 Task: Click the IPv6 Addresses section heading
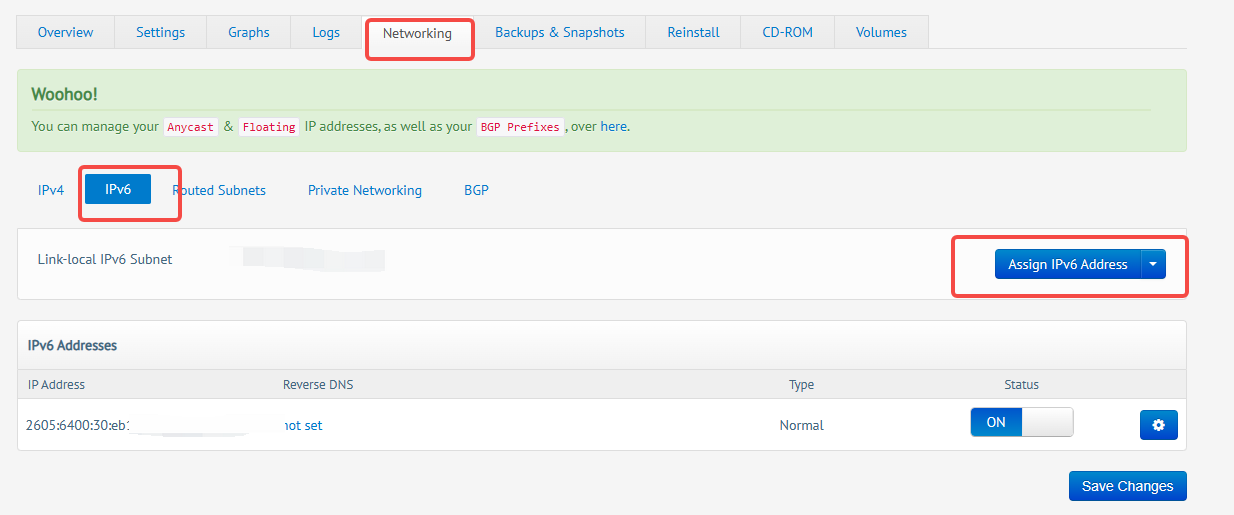click(72, 345)
